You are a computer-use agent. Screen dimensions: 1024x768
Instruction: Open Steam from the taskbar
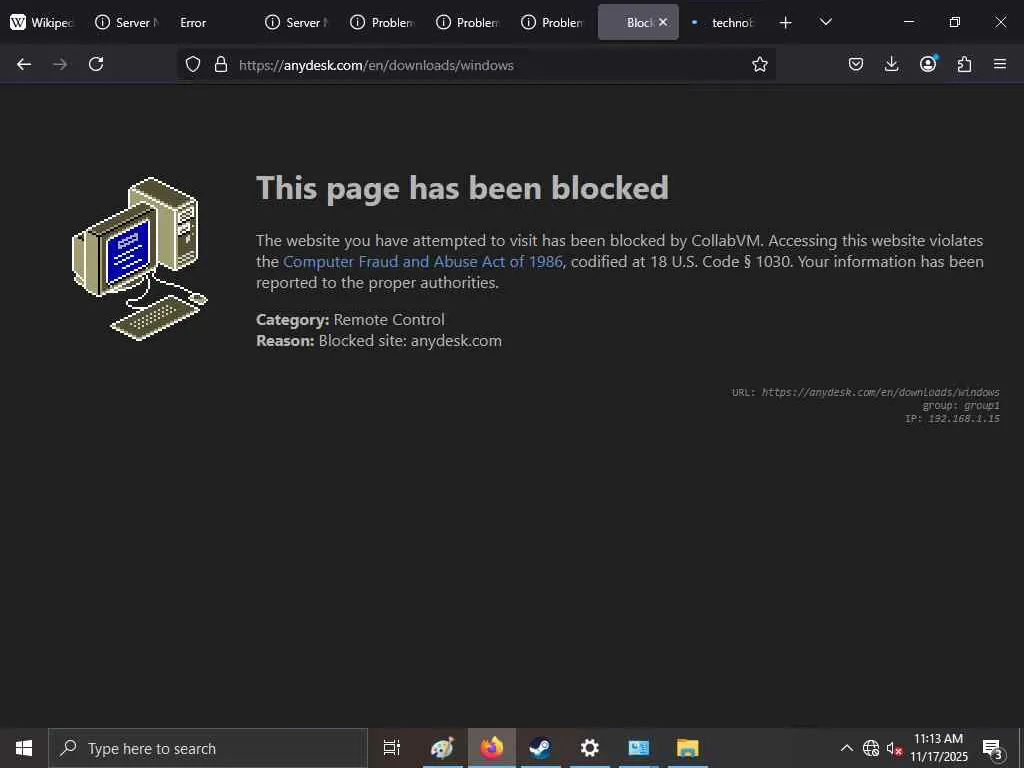[541, 748]
